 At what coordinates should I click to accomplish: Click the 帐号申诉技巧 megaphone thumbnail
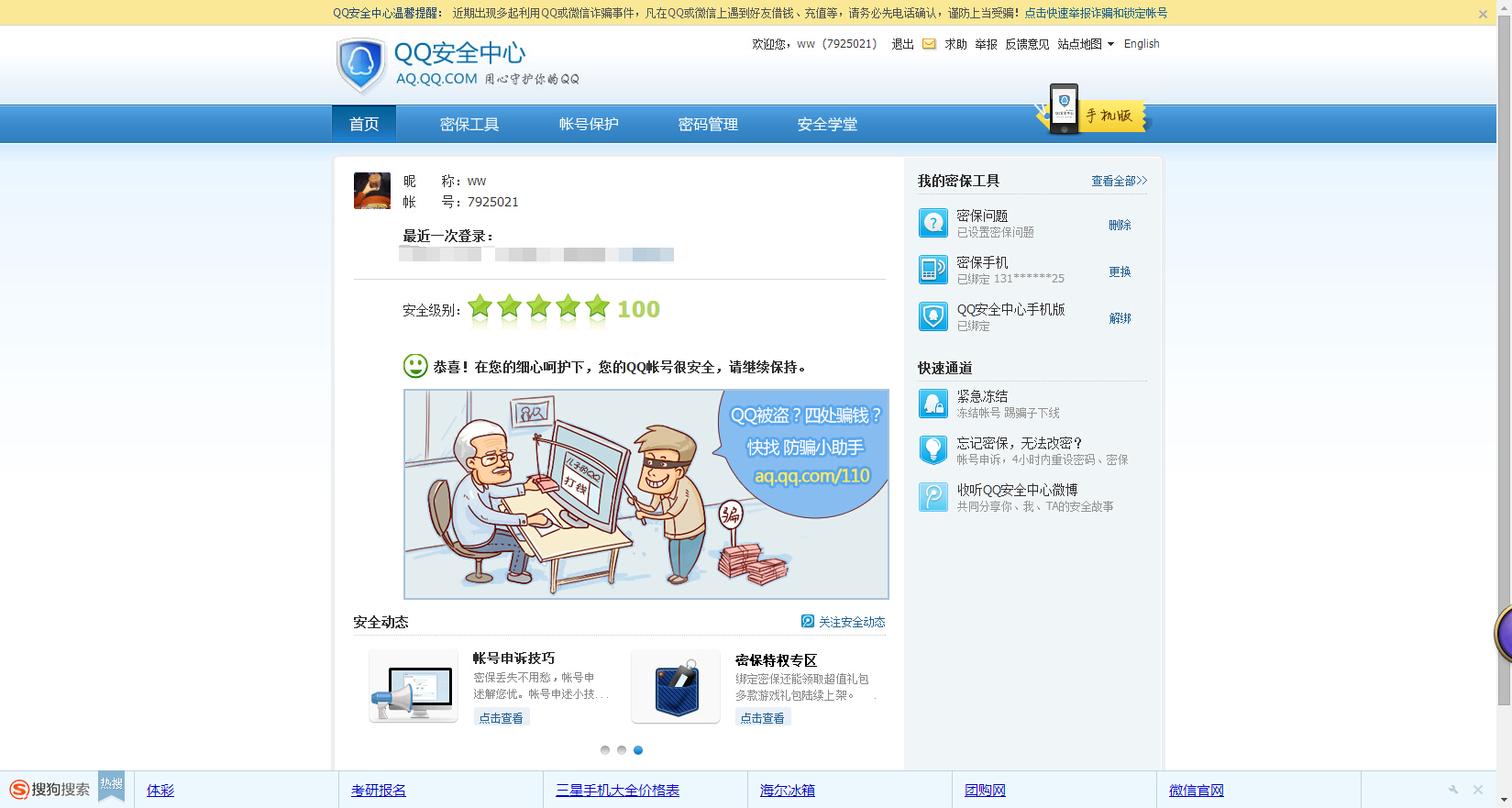(414, 686)
